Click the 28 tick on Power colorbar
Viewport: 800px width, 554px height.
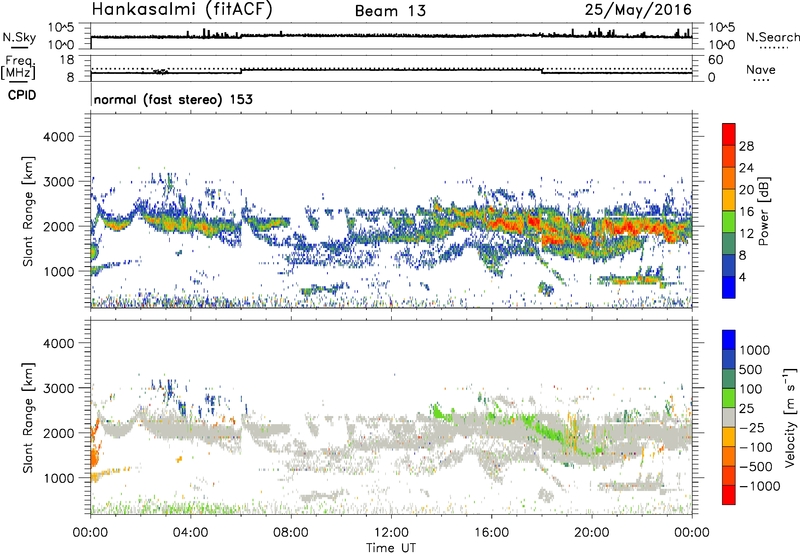pos(746,146)
